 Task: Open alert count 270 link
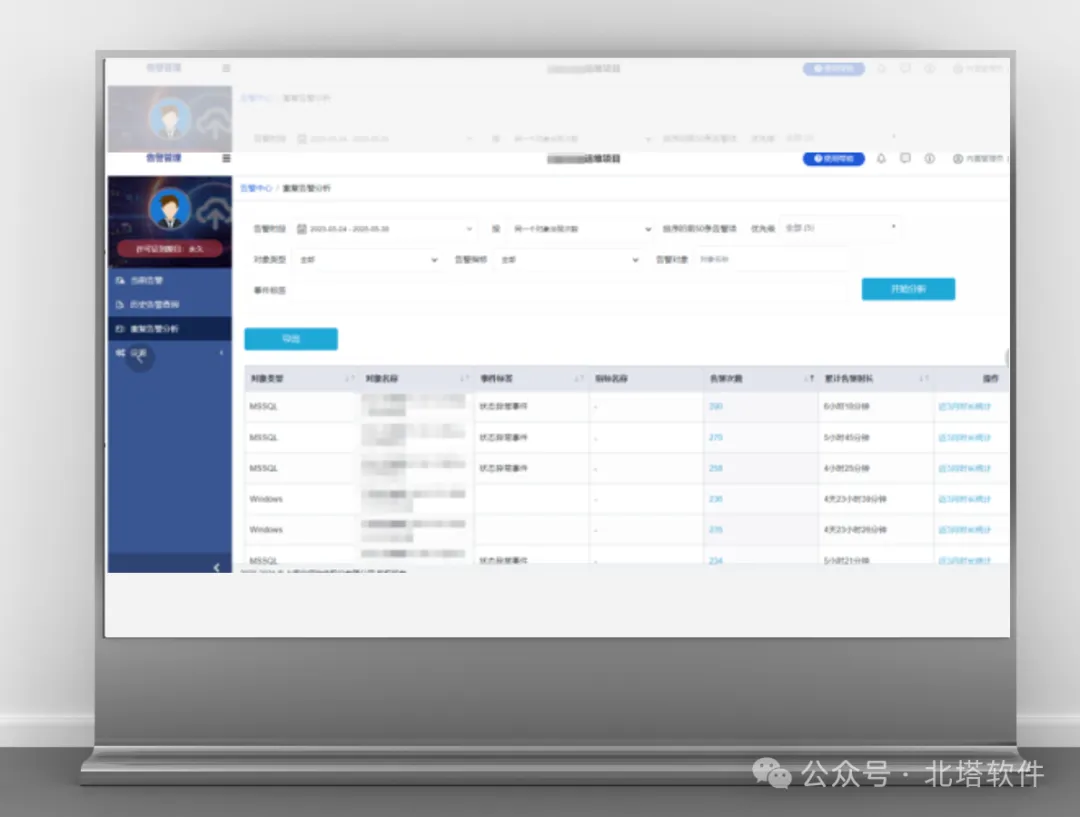(x=716, y=437)
